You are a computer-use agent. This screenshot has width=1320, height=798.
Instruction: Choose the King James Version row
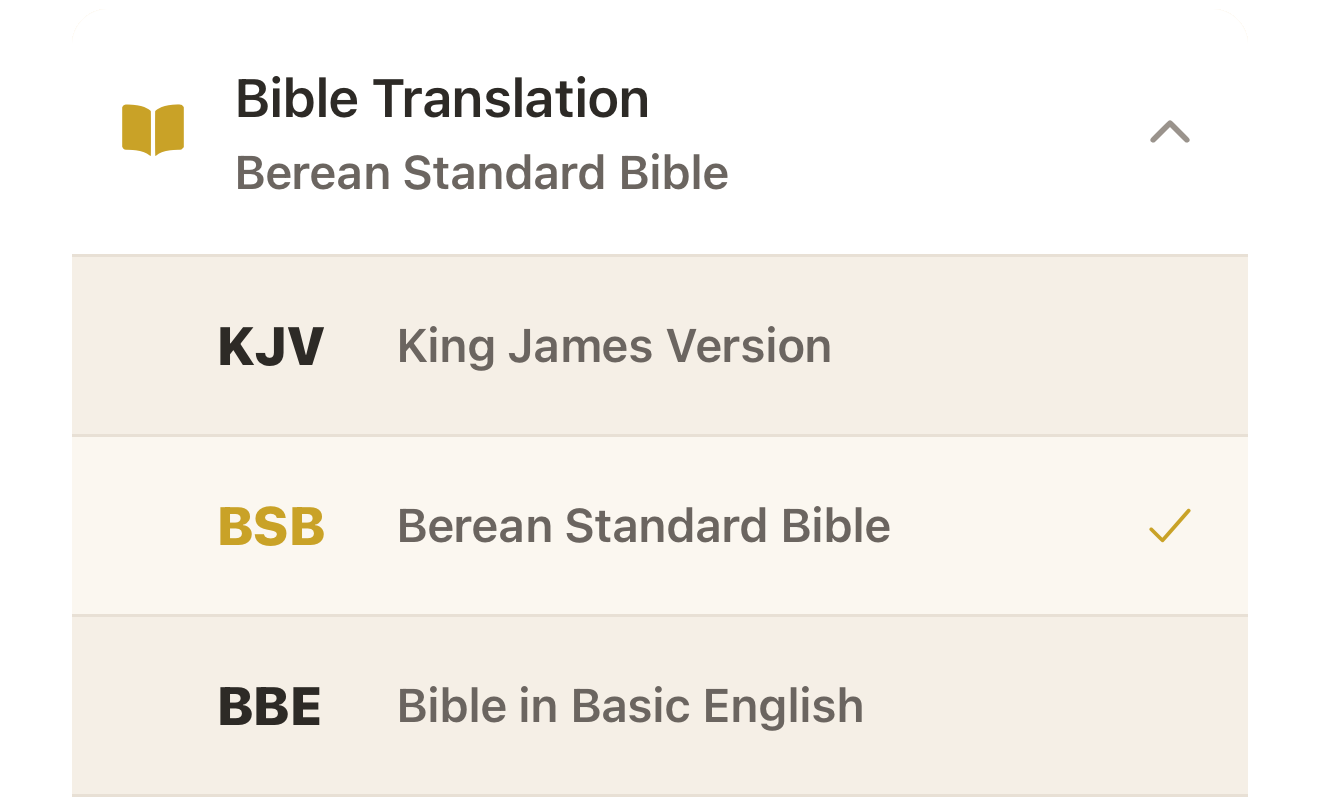tap(614, 345)
